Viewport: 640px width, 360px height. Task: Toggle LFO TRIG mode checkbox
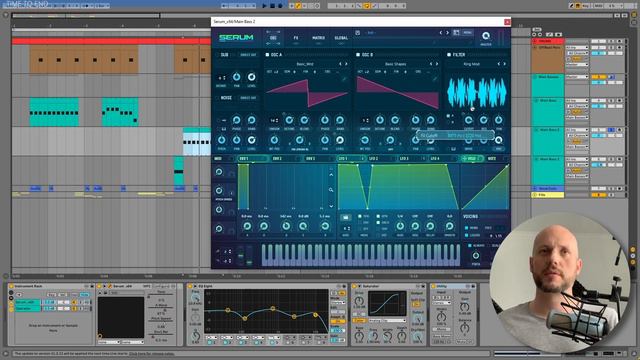360,216
